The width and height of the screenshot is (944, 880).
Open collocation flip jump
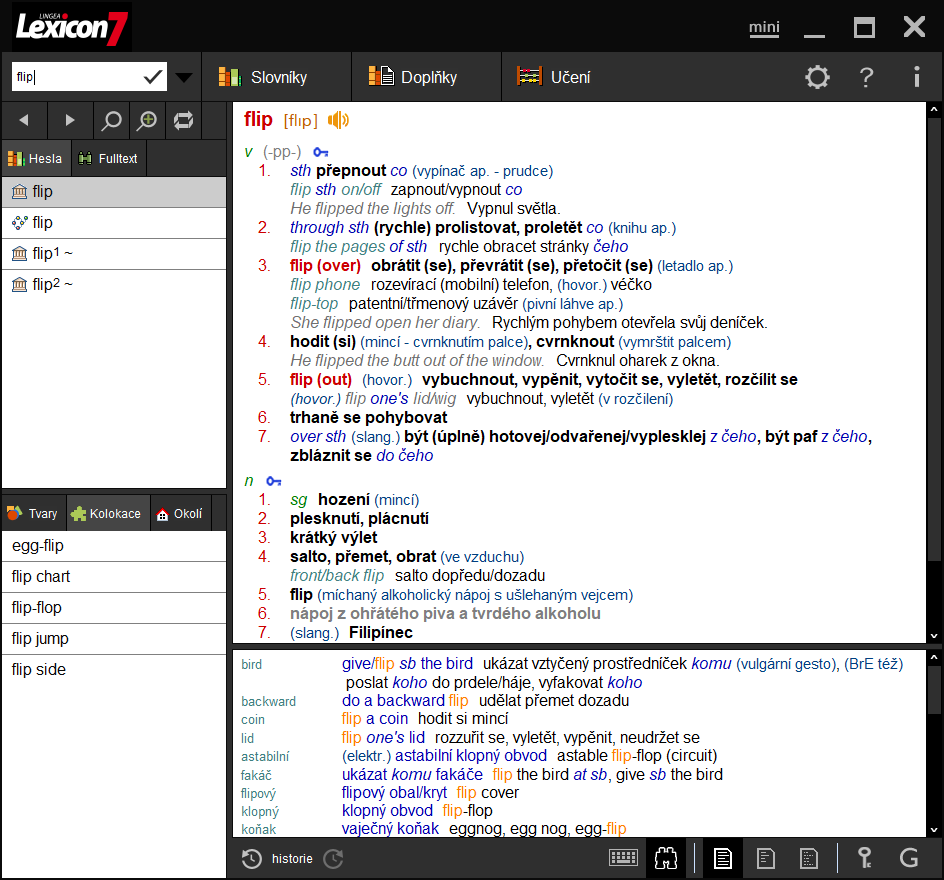click(114, 639)
